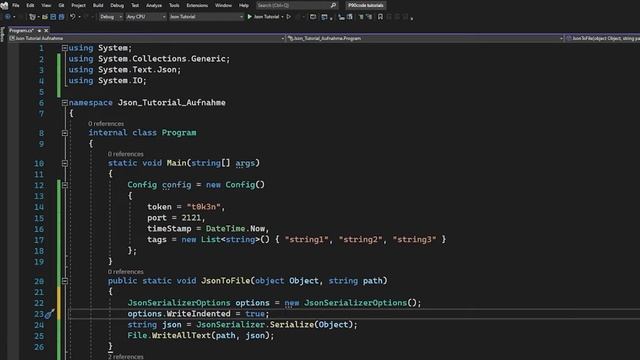Click the magnifier icon in search box
The height and width of the screenshot is (360, 640).
(x=333, y=5)
